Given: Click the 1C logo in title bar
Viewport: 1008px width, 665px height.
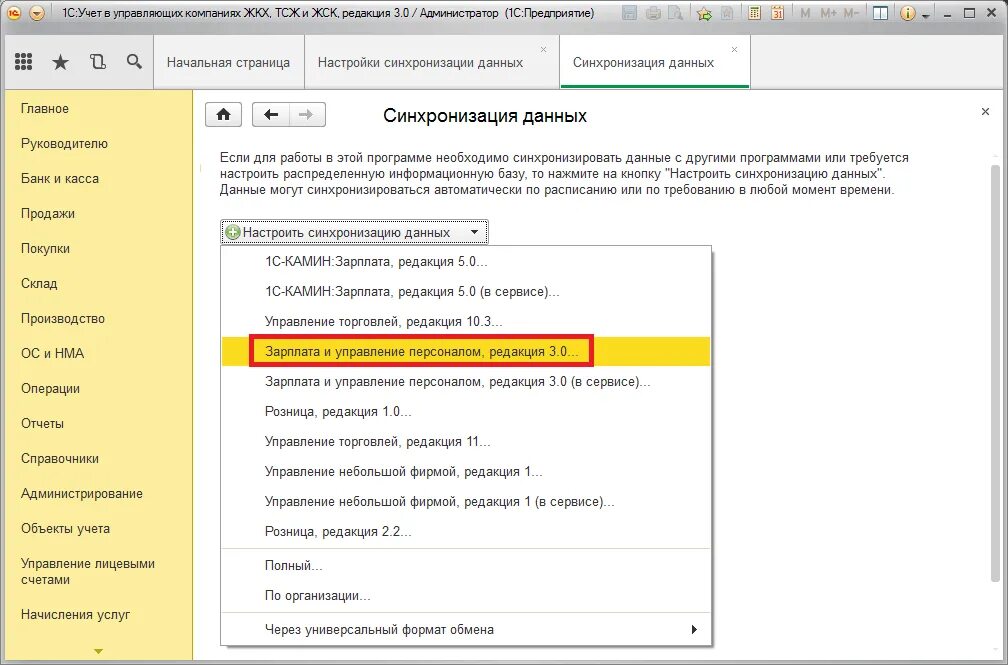Looking at the screenshot, I should 14,12.
